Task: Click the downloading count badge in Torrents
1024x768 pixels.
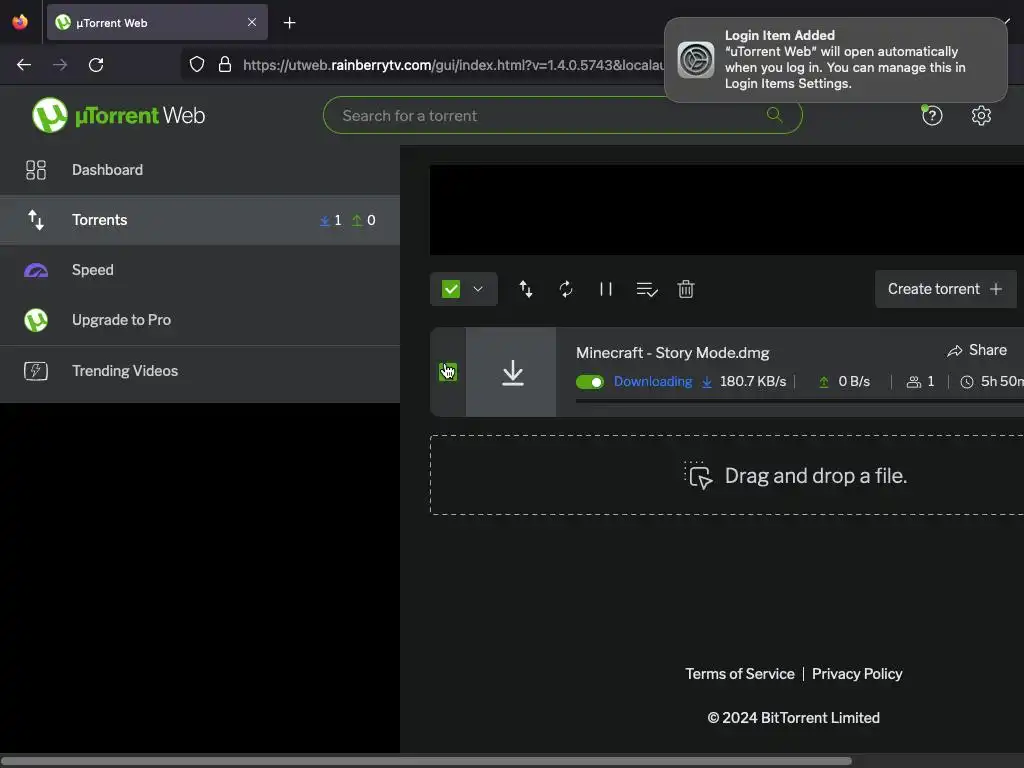Action: 330,220
